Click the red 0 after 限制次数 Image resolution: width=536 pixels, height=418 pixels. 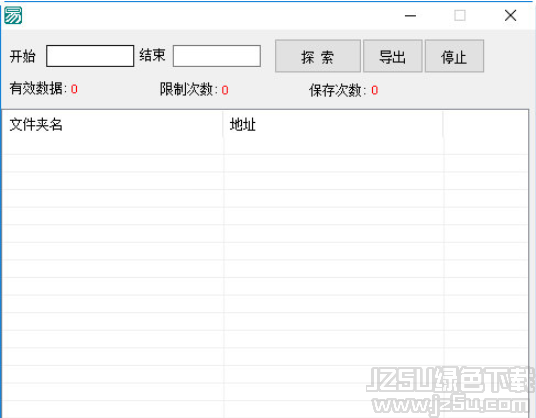[225, 90]
